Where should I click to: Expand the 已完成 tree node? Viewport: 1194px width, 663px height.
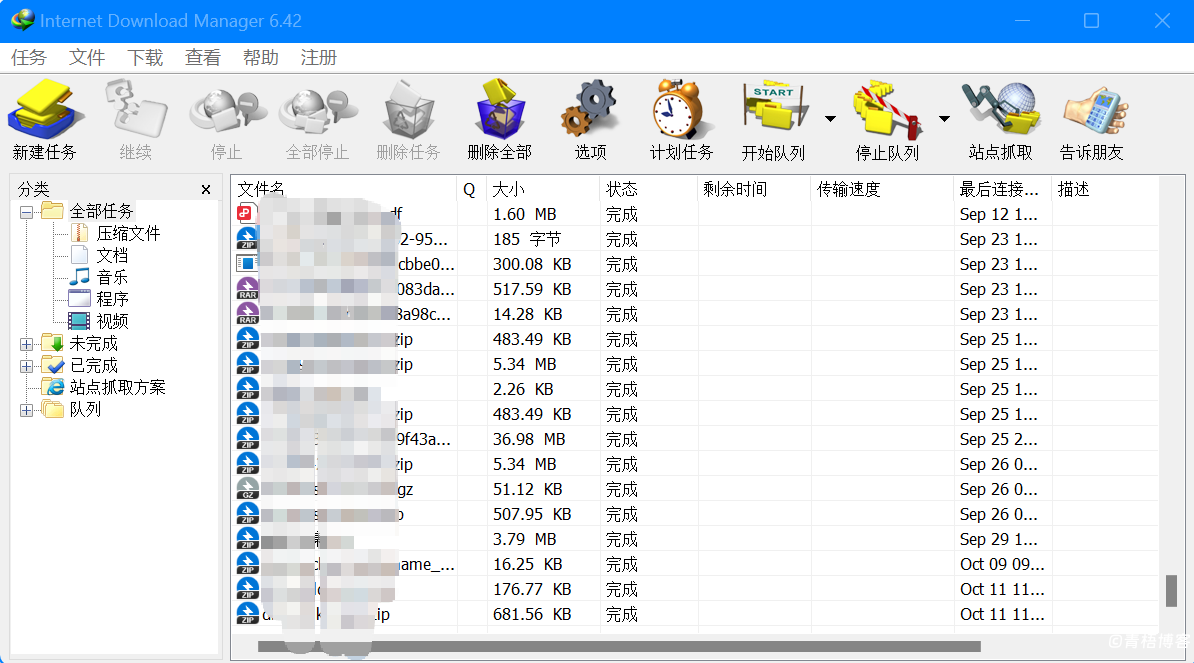(26, 366)
